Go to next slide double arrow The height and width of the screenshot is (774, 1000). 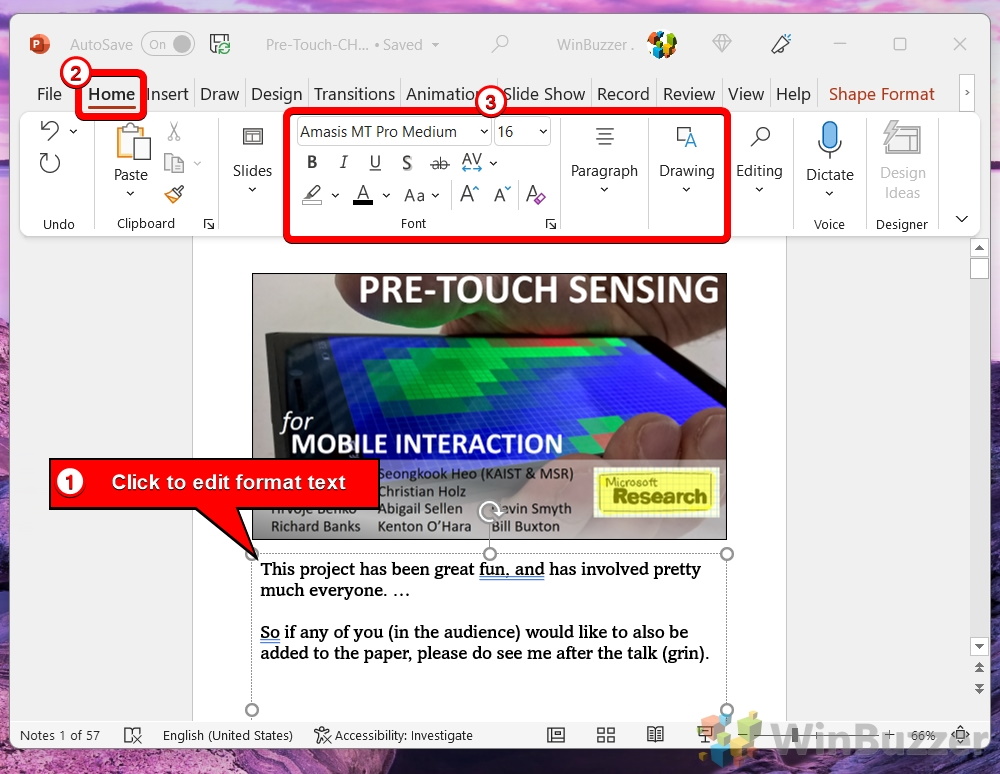point(979,689)
